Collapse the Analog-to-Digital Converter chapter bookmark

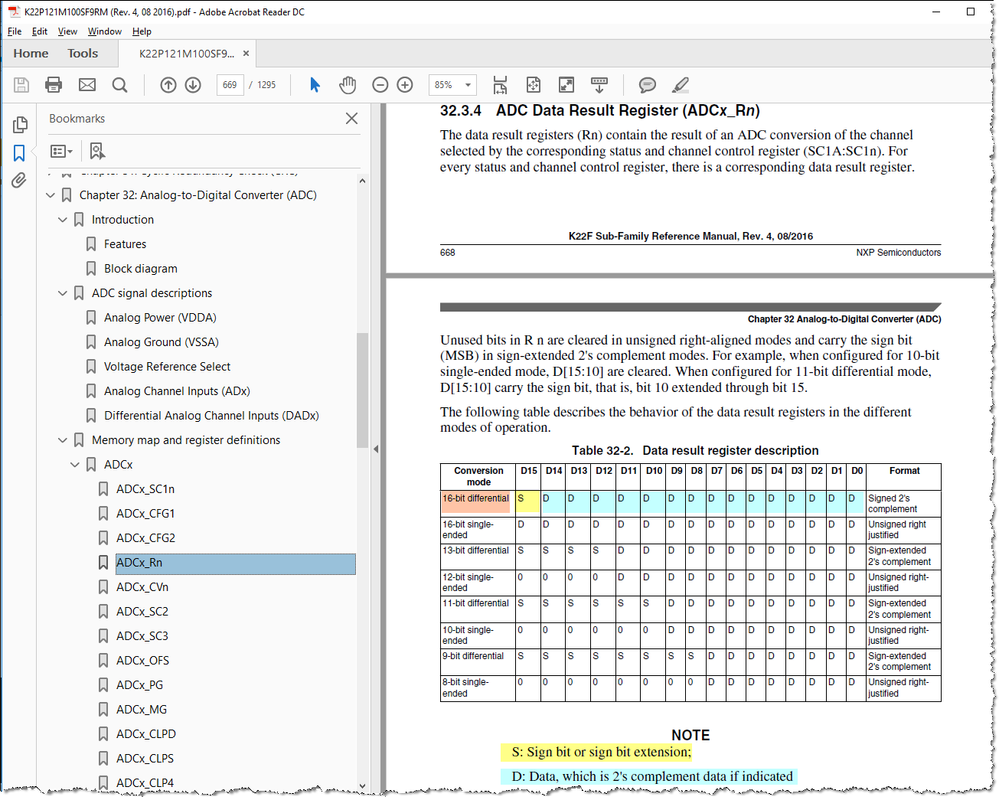[50, 194]
